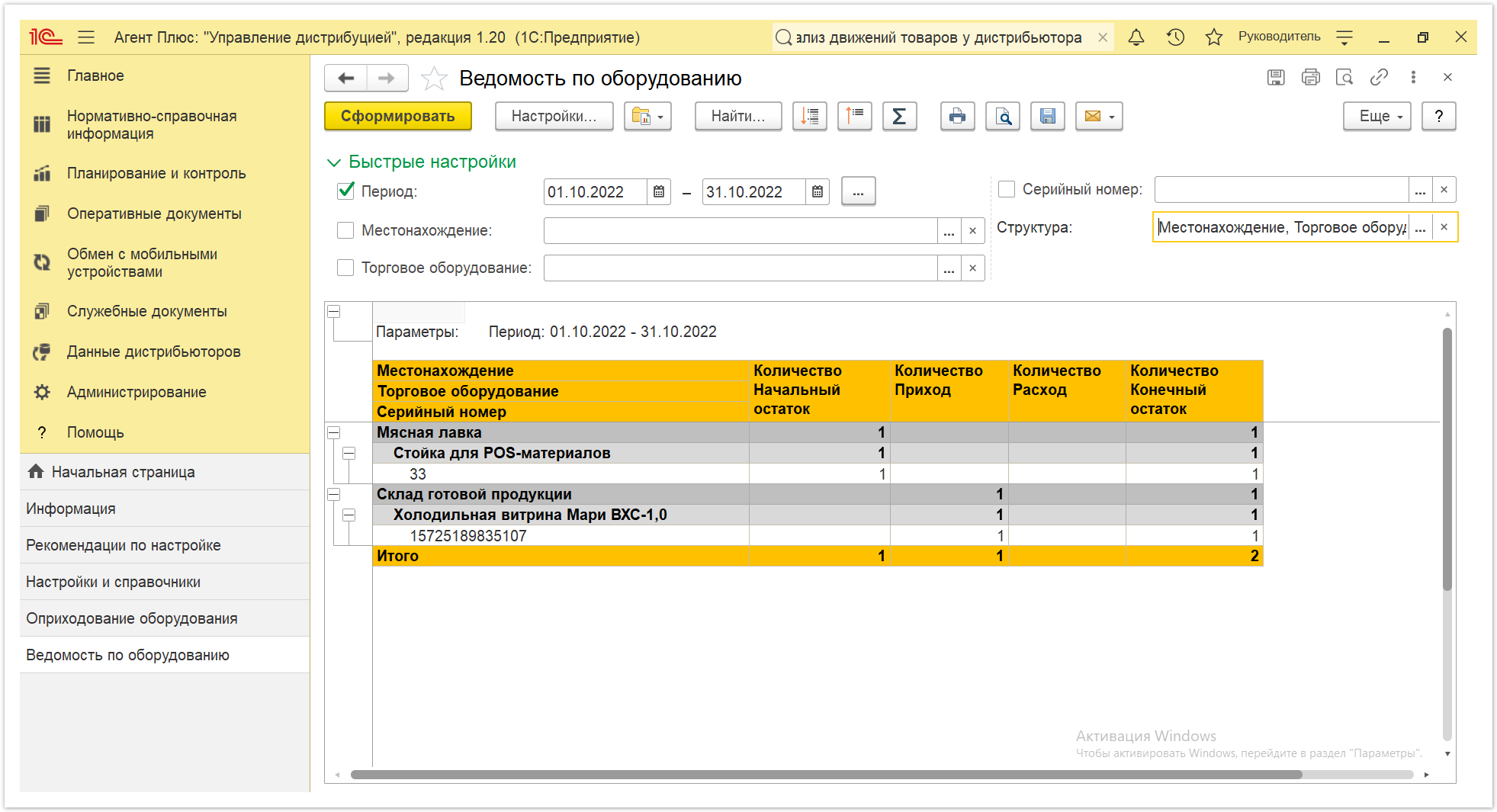Clear the Структура field
The height and width of the screenshot is (812, 1497).
click(x=1444, y=226)
